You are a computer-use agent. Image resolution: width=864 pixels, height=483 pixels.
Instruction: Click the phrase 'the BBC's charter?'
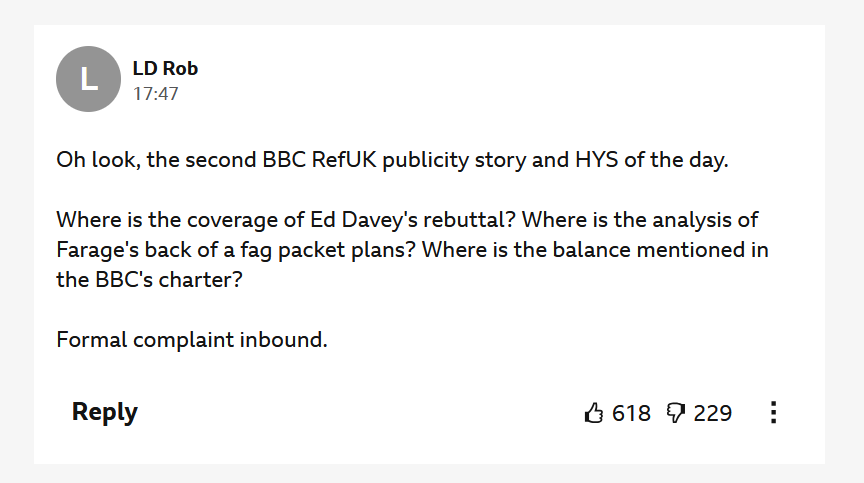(x=150, y=280)
